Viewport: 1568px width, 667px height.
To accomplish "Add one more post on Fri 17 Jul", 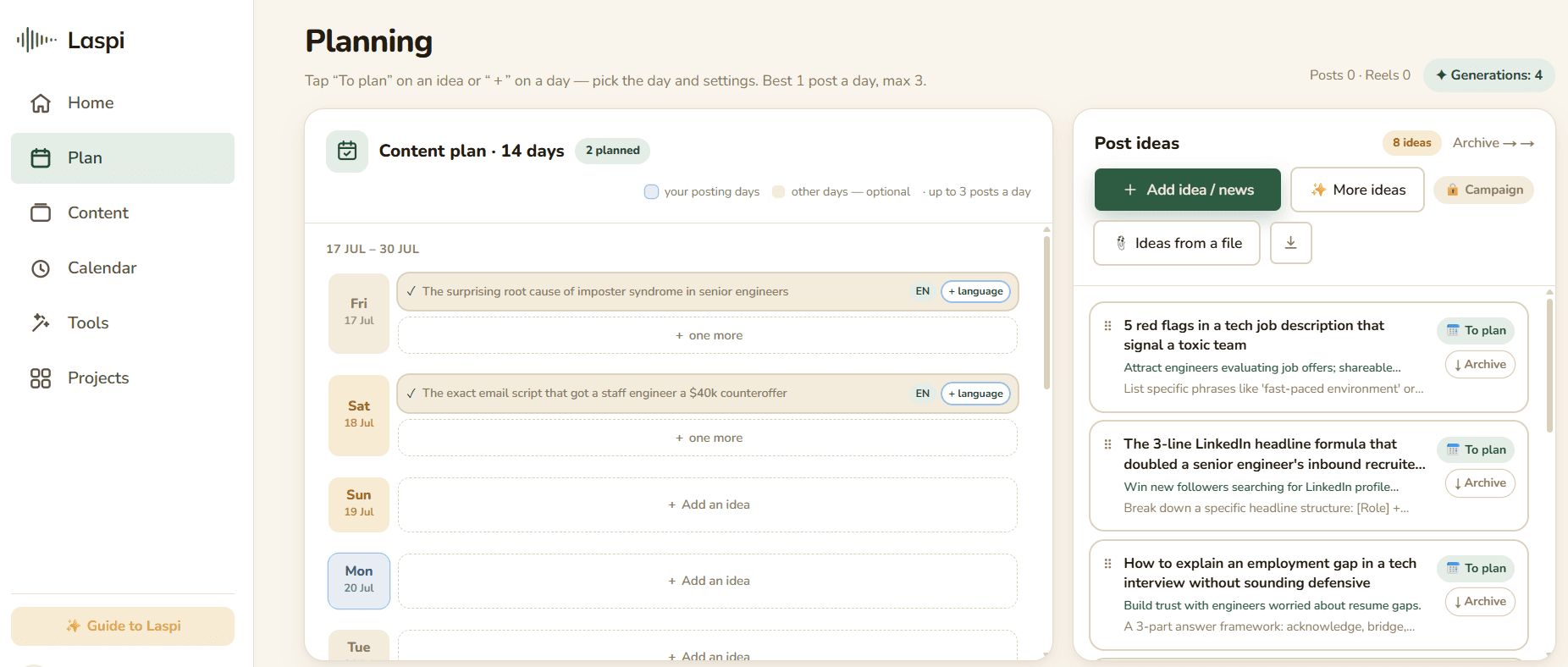I will pos(708,336).
